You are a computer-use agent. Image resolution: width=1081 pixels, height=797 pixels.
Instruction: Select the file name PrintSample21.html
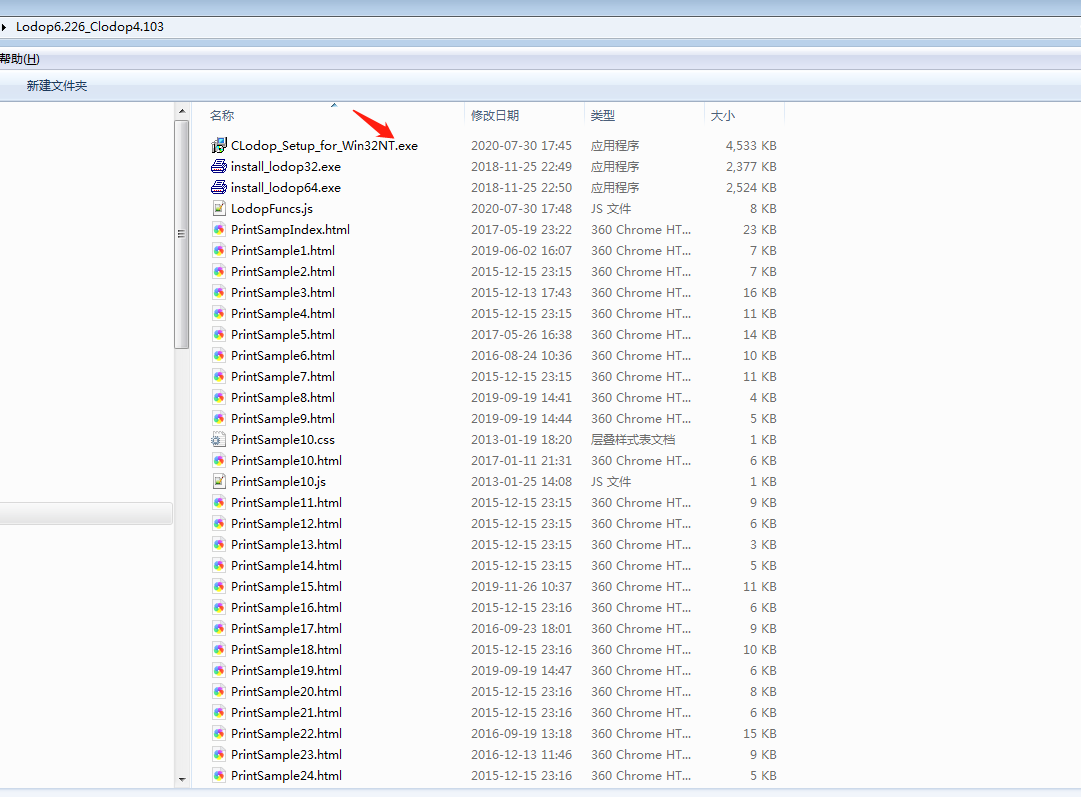[286, 713]
